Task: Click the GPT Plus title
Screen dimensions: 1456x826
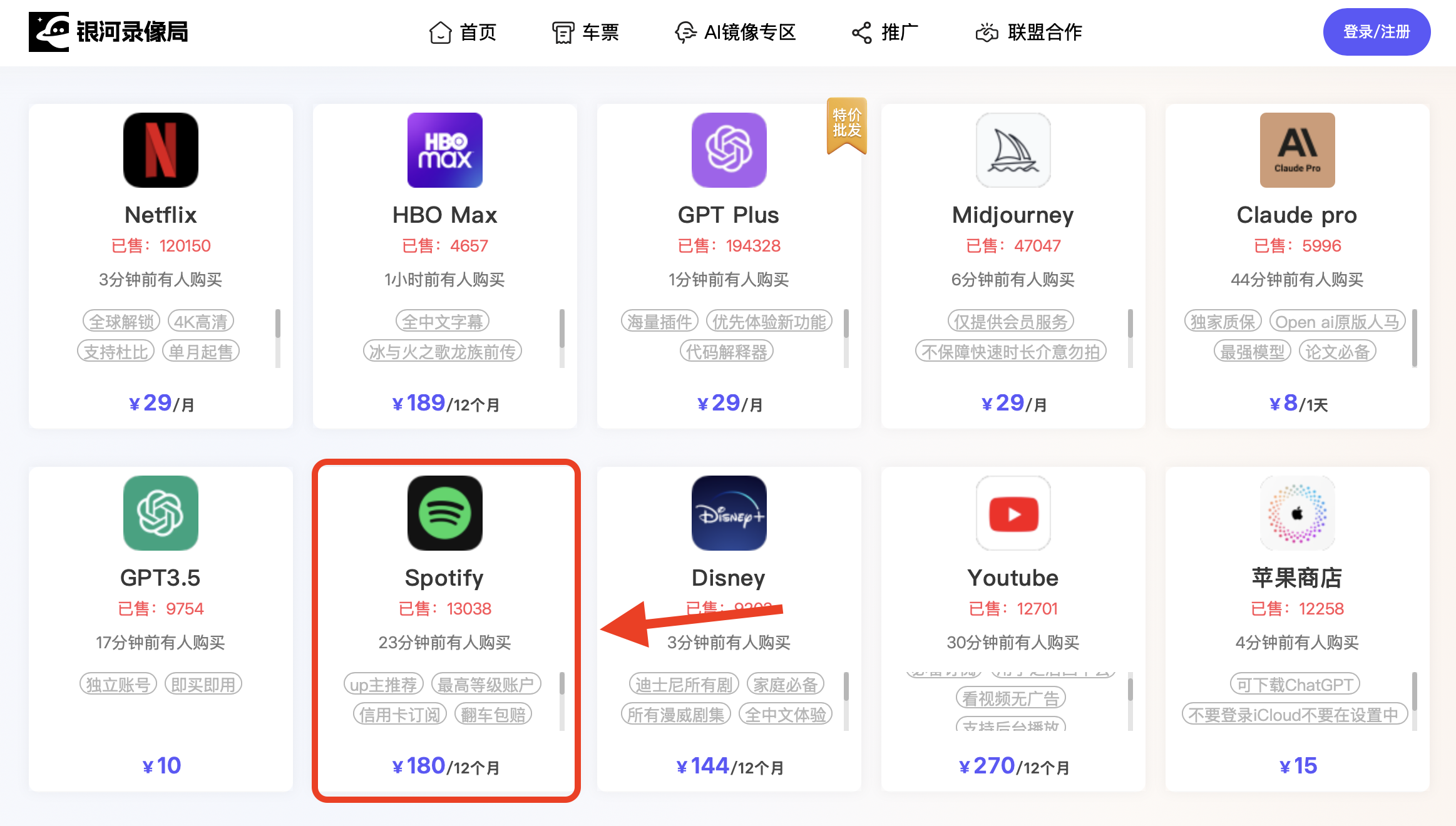Action: 729,215
